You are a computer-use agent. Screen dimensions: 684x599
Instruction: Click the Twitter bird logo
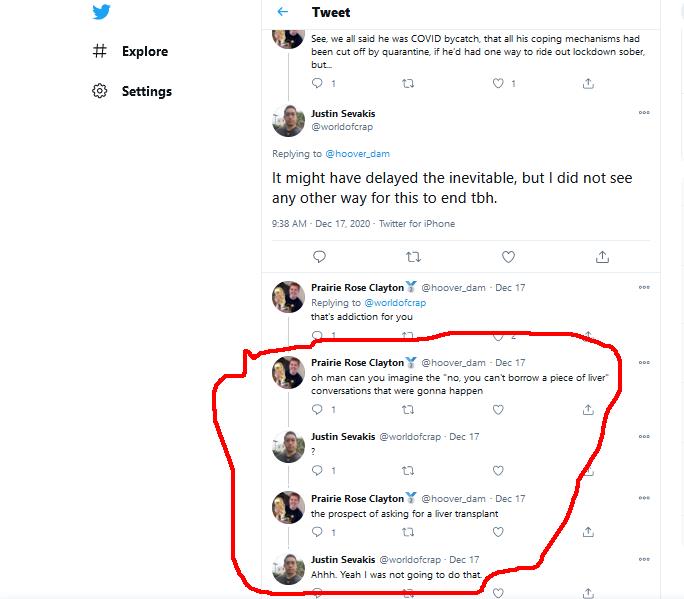(99, 12)
